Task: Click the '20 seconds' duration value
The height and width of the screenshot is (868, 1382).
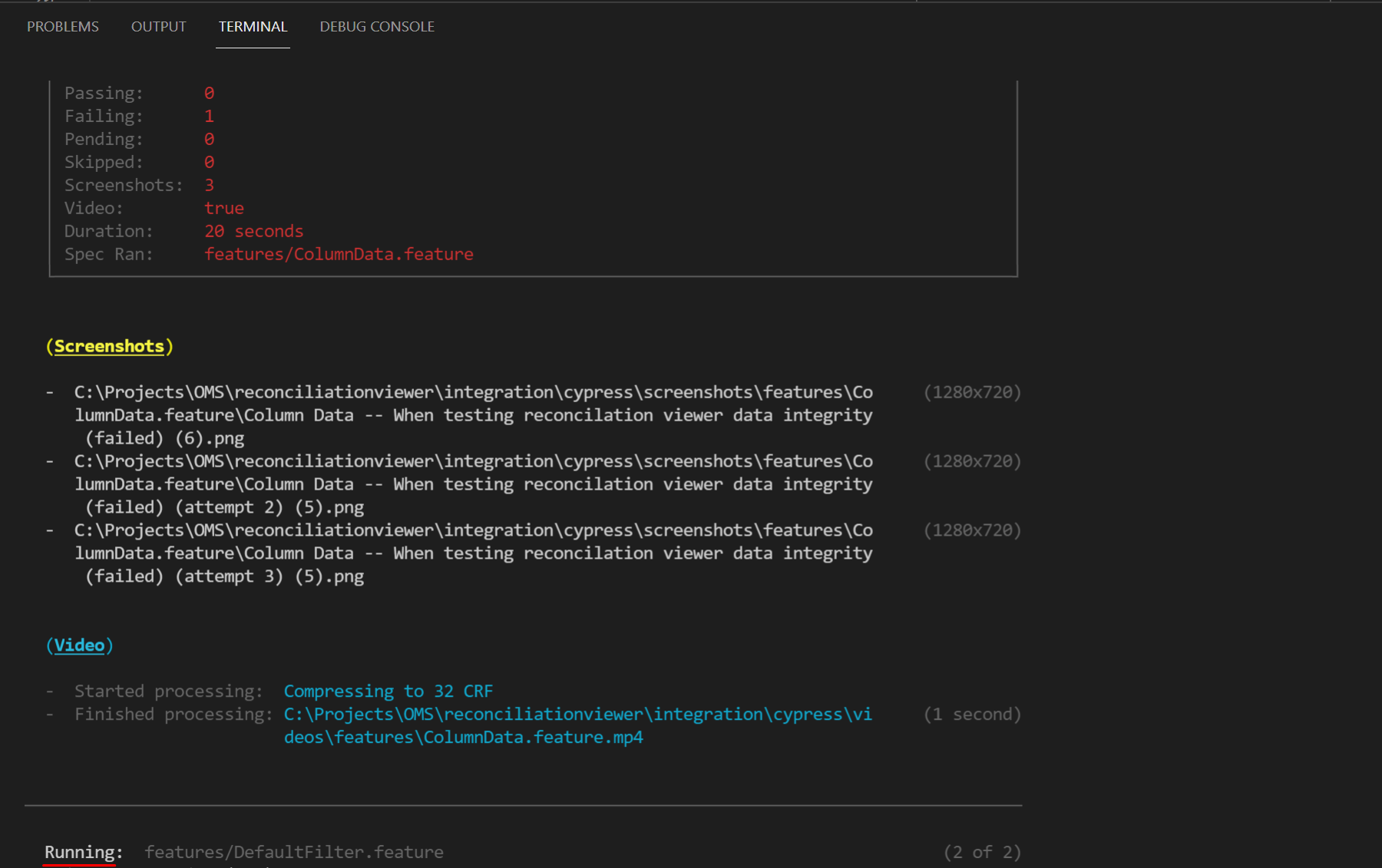Action: pos(253,231)
